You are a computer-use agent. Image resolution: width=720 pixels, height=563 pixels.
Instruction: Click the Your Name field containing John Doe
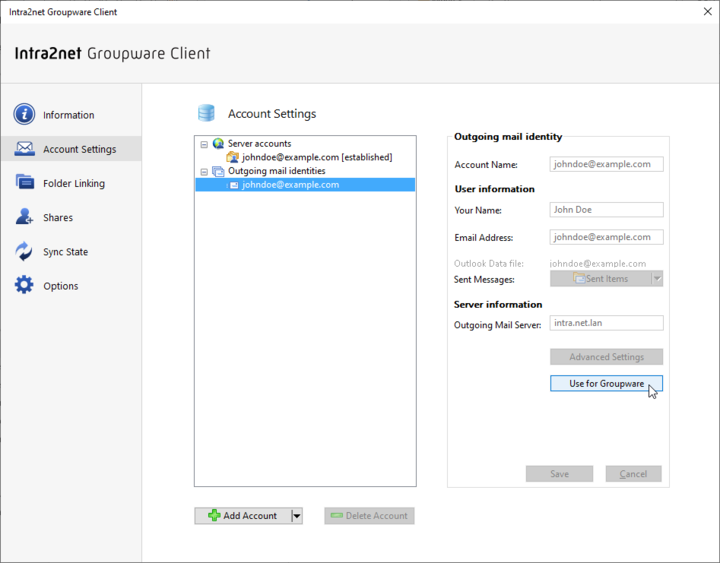click(606, 209)
